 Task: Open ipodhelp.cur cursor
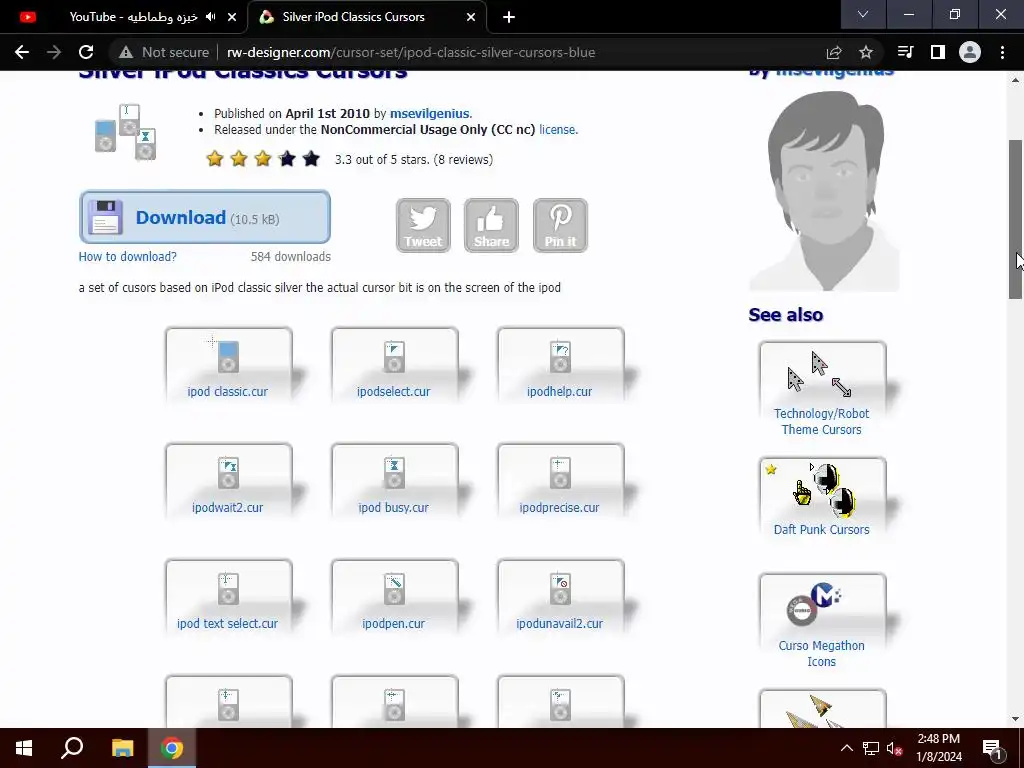click(560, 364)
